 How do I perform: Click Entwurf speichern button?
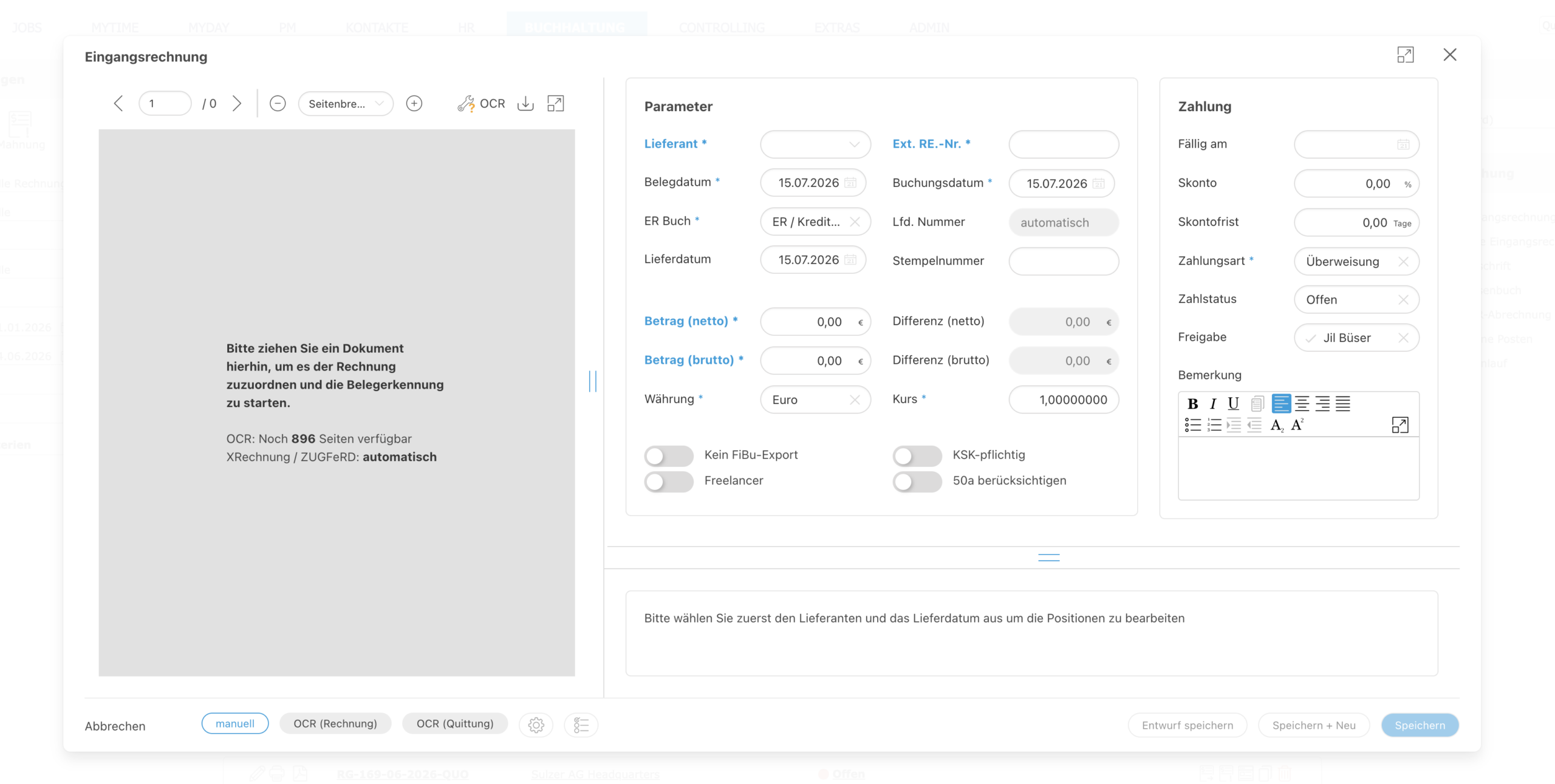point(1188,726)
